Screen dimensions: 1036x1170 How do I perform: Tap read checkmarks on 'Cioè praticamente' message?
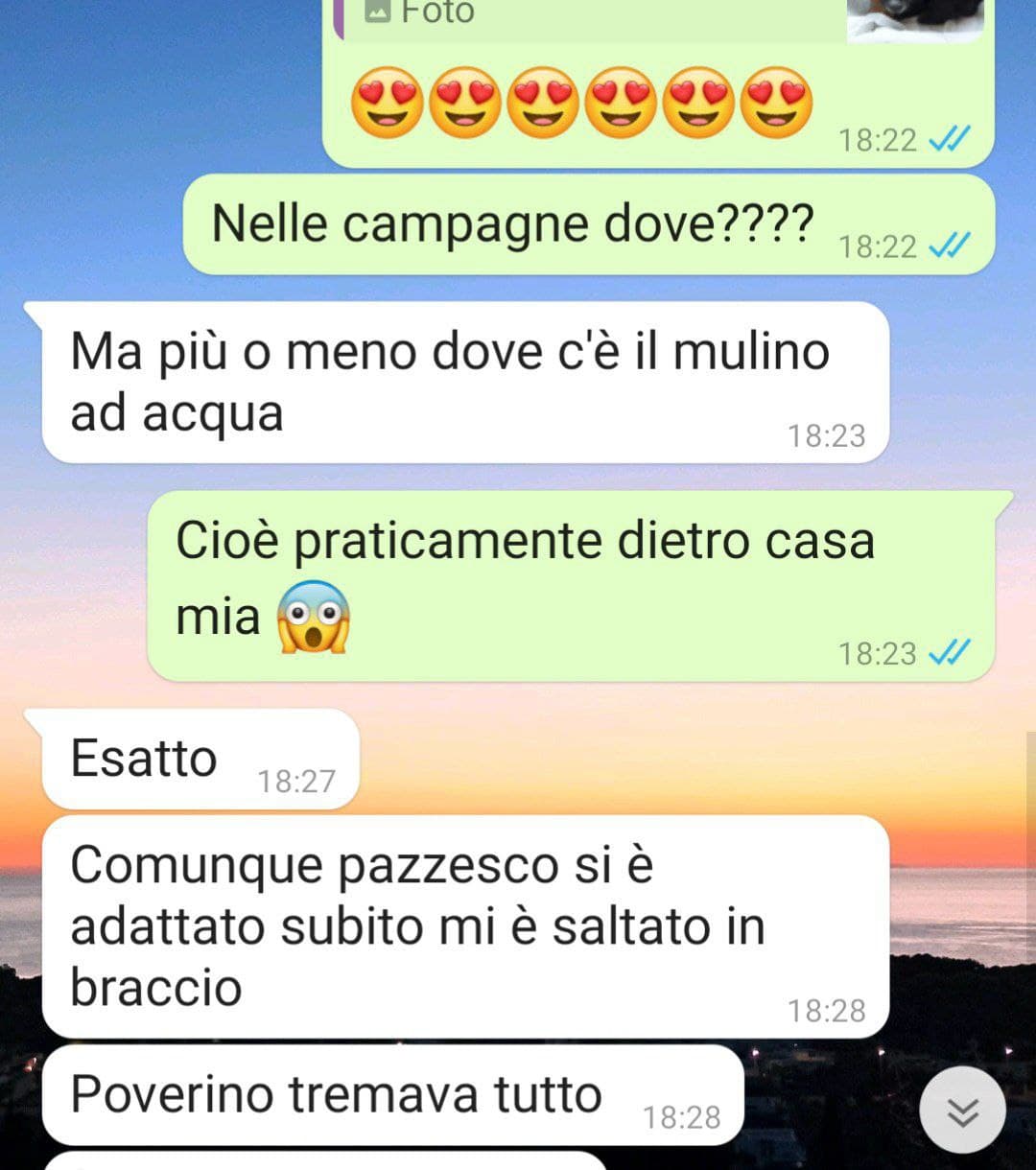(951, 653)
